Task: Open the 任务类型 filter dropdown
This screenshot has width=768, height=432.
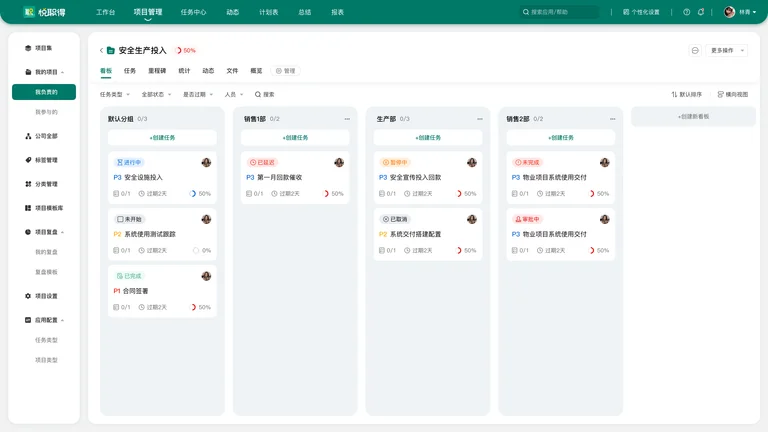Action: coord(115,95)
